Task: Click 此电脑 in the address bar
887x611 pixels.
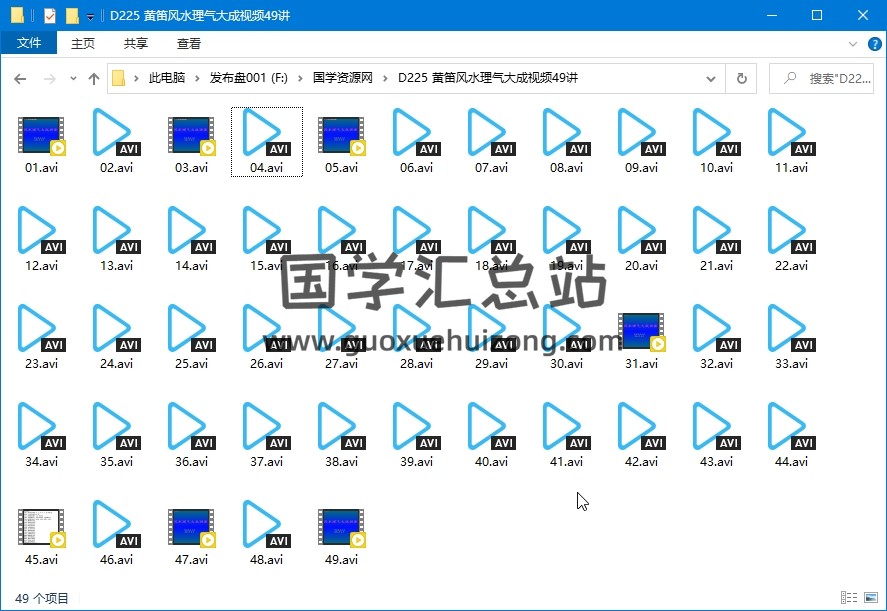Action: point(167,79)
